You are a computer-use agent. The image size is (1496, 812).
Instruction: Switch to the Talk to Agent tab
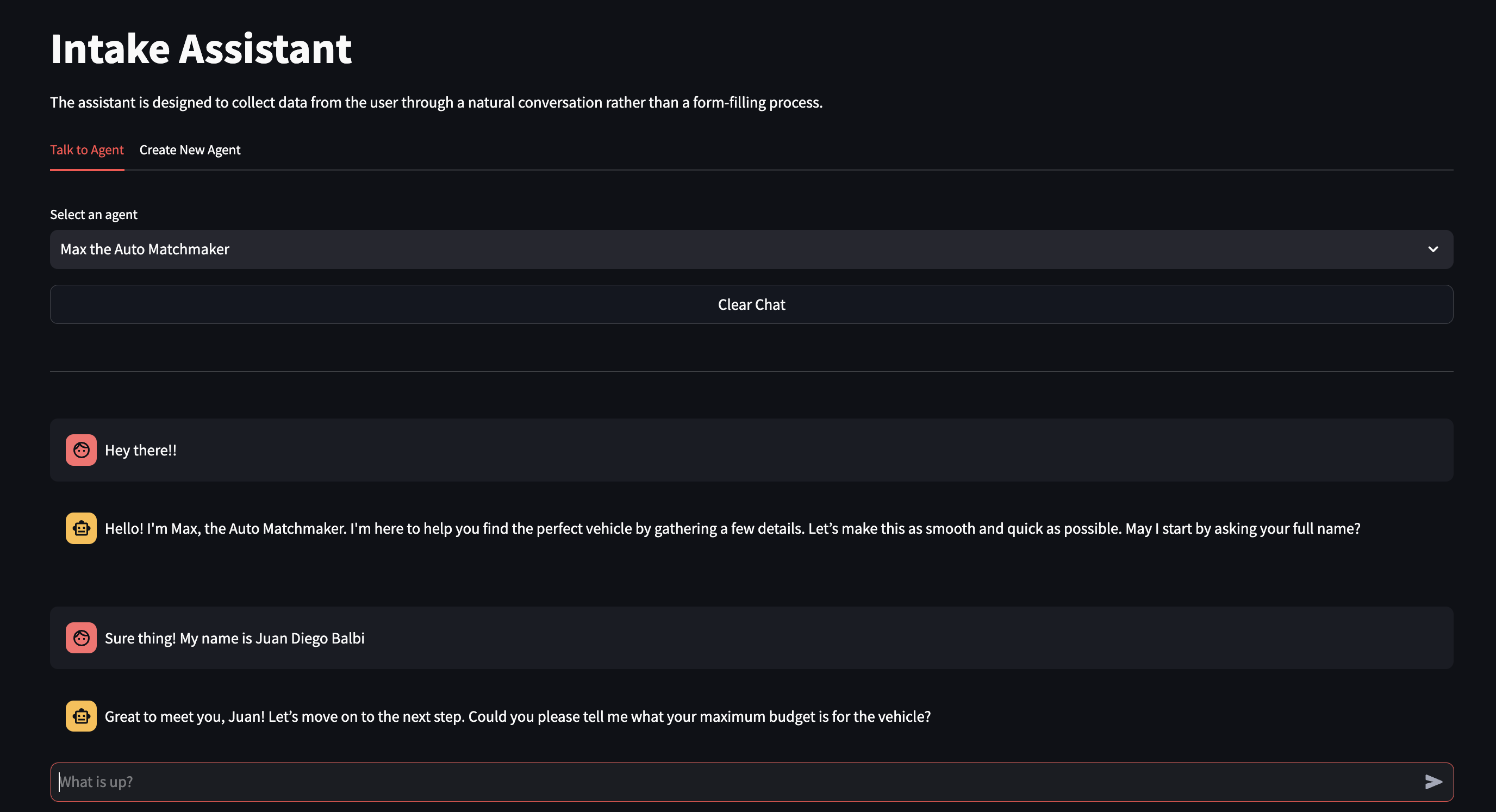86,150
